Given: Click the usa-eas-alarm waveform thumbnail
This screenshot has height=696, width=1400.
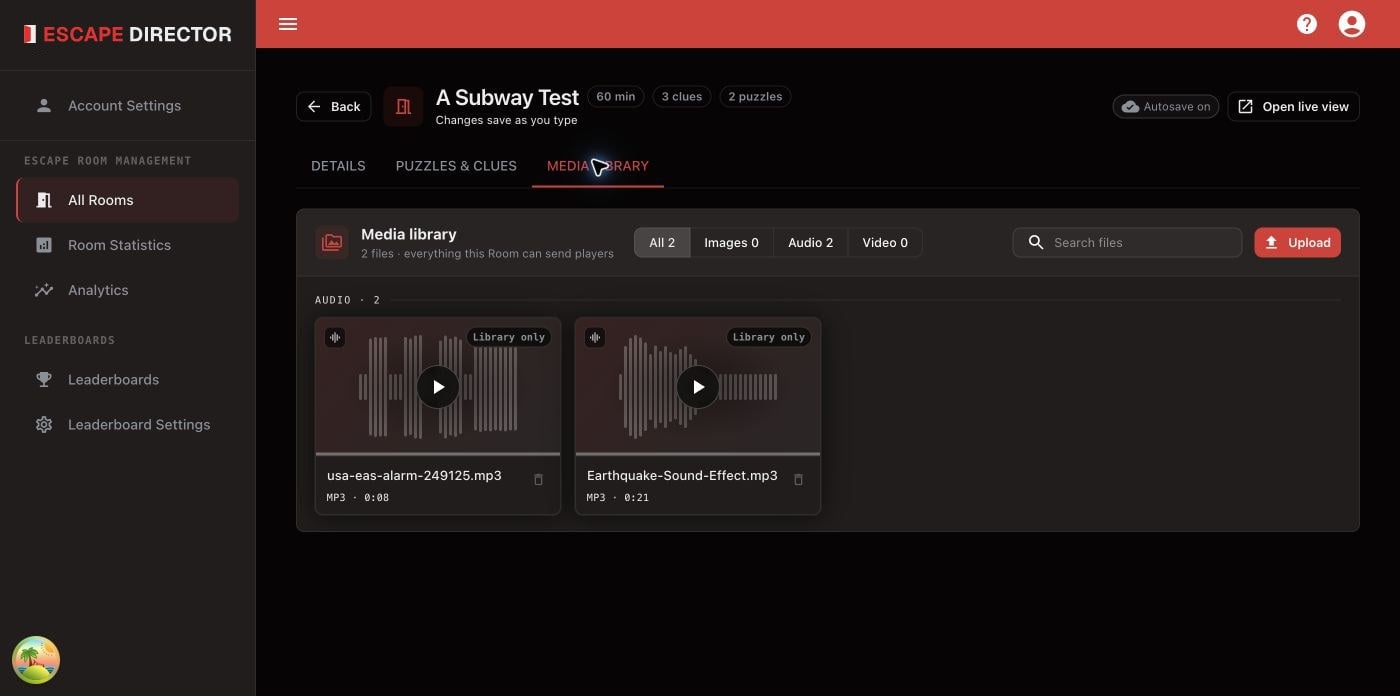Looking at the screenshot, I should pos(438,386).
